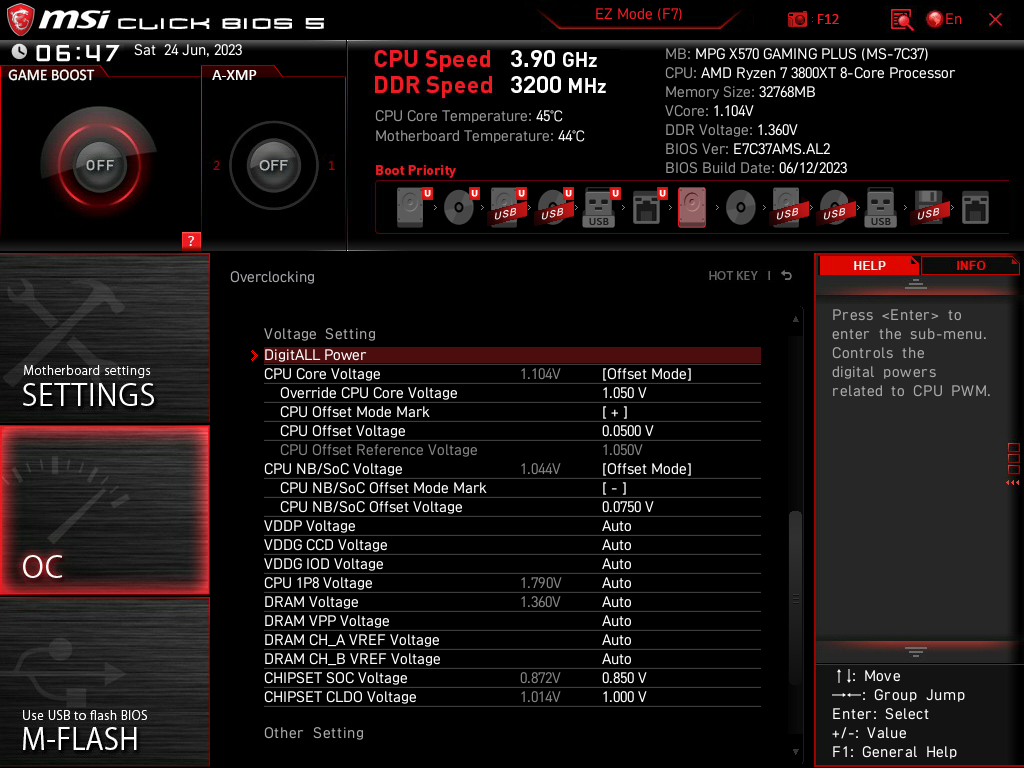The image size is (1024, 768).
Task: Take a screenshot with the F12 camera icon
Action: 797,20
